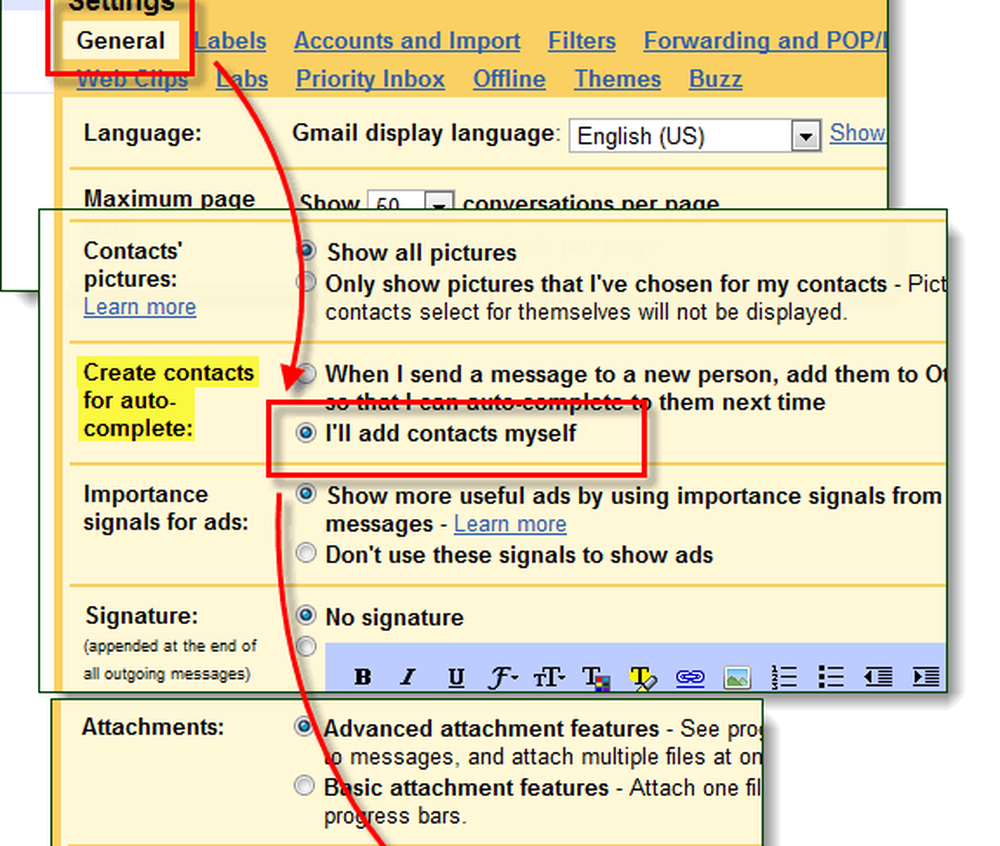Click the underline formatting icon
1000x846 pixels.
point(456,677)
